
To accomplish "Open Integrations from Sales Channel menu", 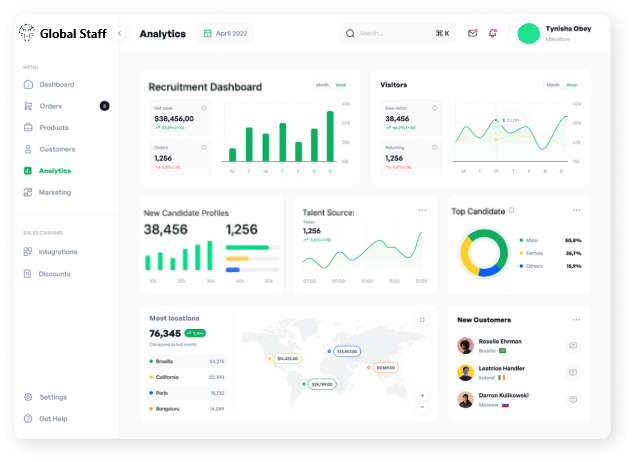I will point(57,252).
